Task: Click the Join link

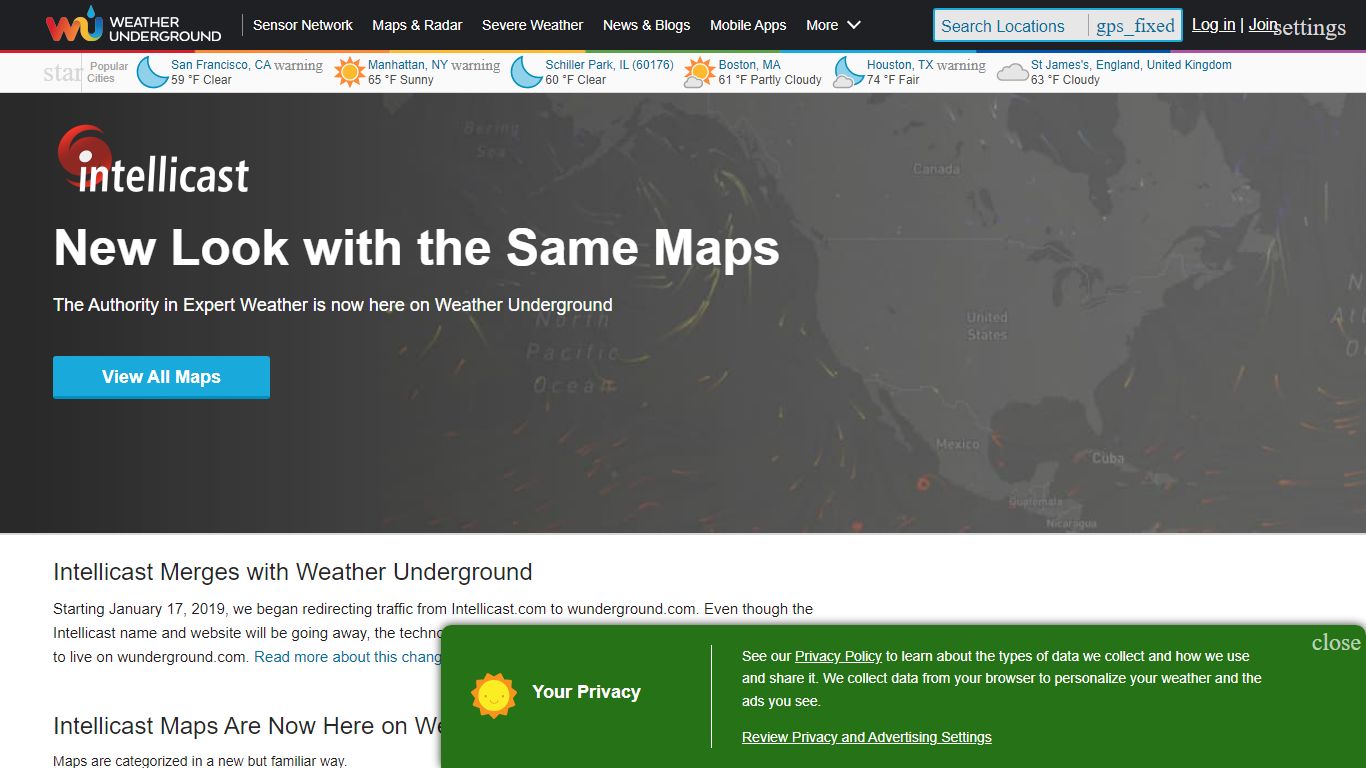Action: (1262, 25)
